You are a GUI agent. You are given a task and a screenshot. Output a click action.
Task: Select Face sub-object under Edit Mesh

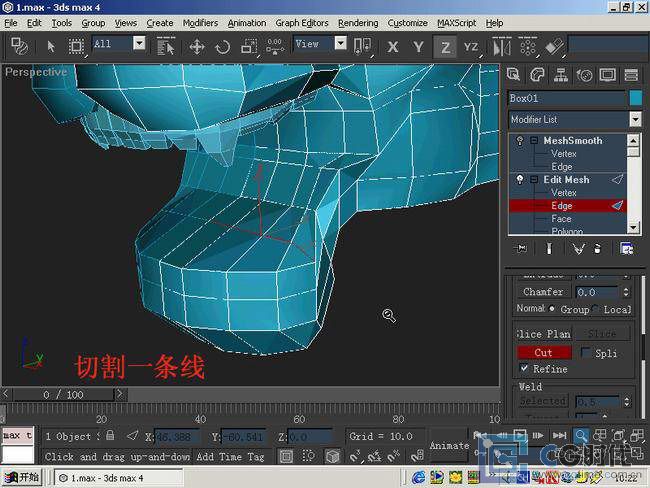point(561,219)
